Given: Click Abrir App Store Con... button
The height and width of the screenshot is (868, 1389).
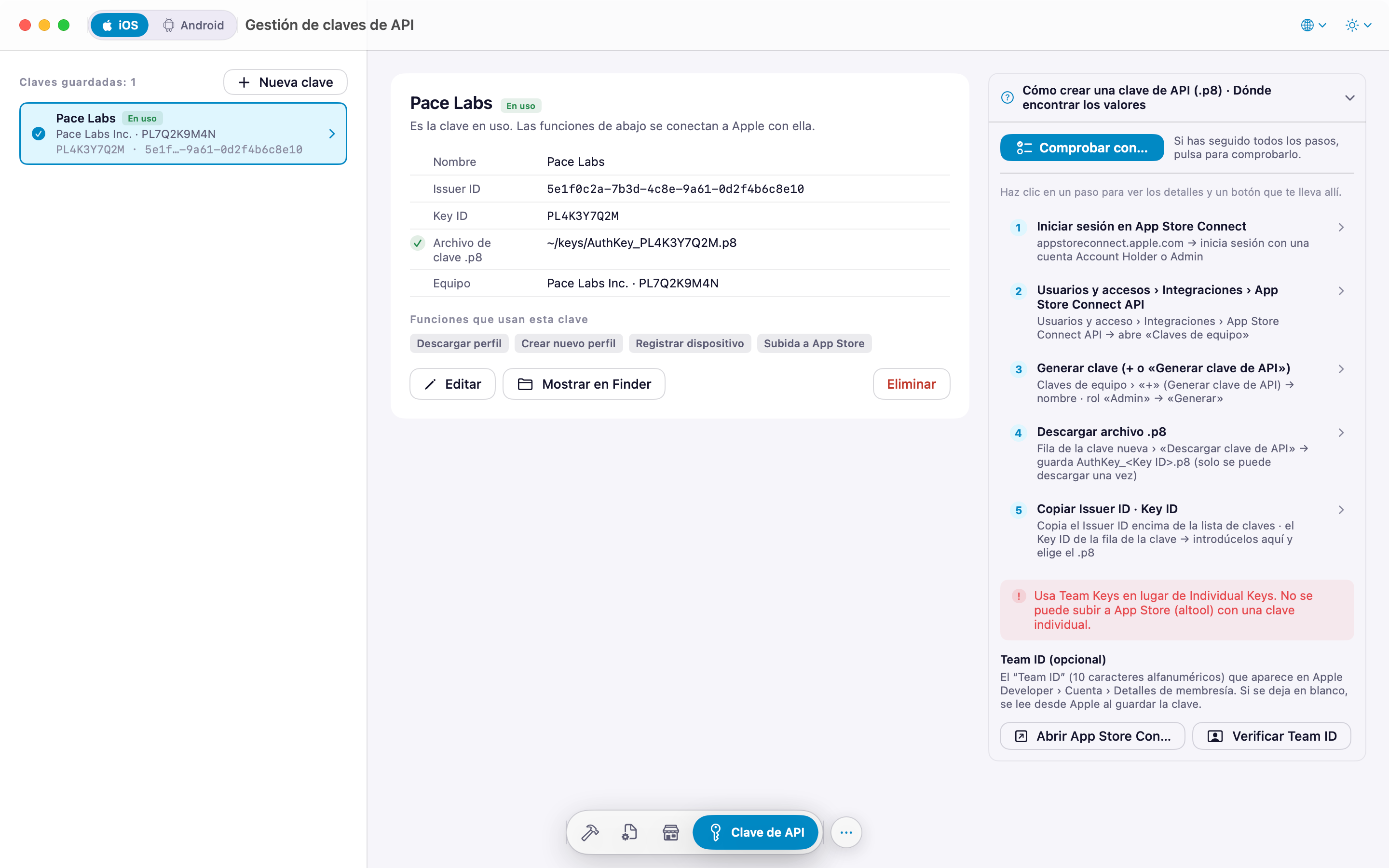Looking at the screenshot, I should pos(1092,736).
